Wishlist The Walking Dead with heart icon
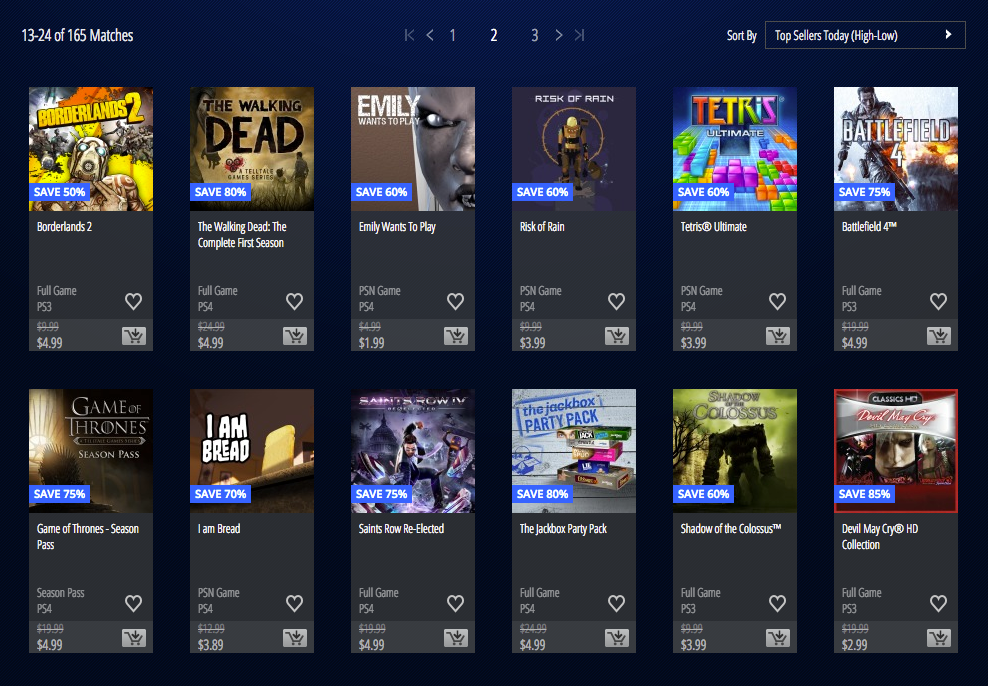This screenshot has width=988, height=686. coord(294,301)
